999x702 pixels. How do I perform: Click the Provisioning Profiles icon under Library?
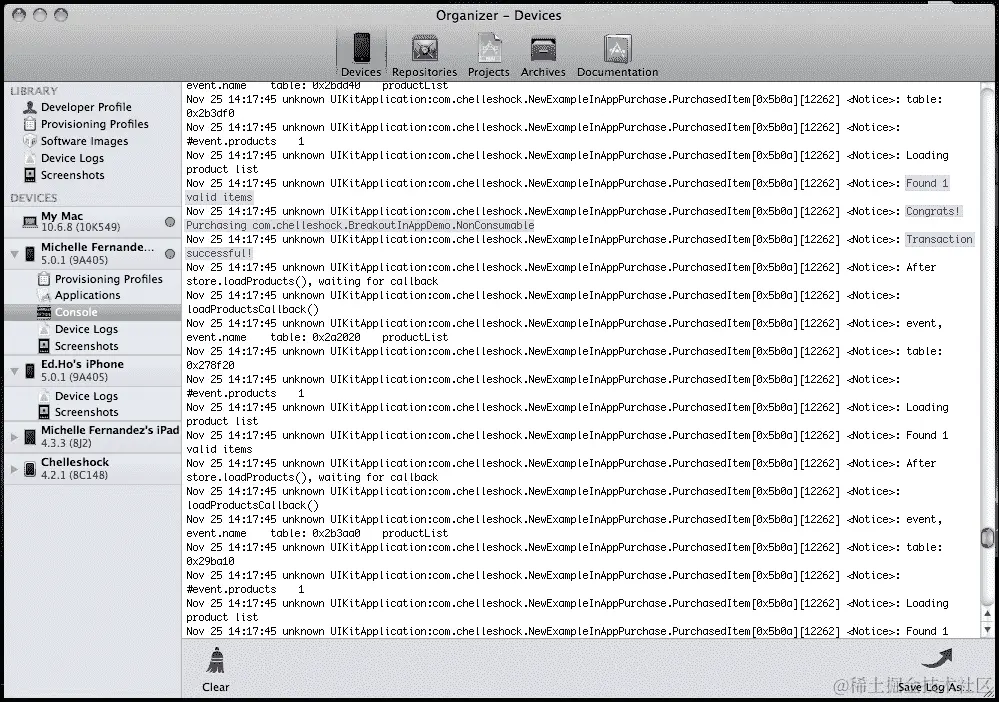[29, 124]
